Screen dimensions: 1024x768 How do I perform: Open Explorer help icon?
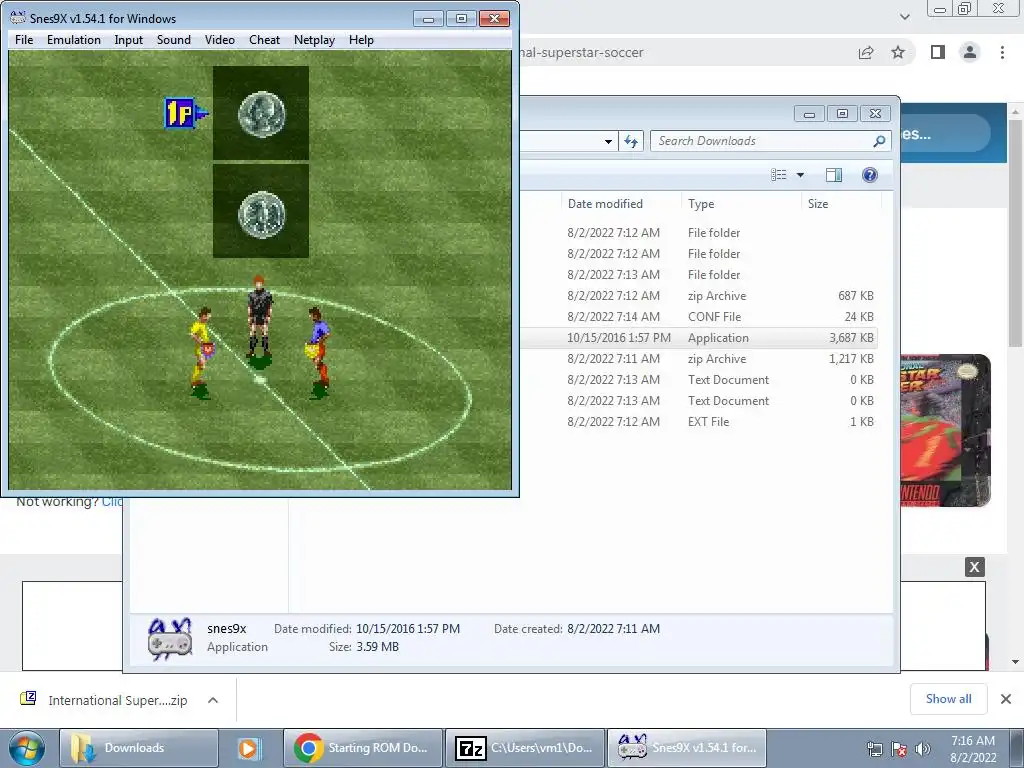(x=869, y=174)
